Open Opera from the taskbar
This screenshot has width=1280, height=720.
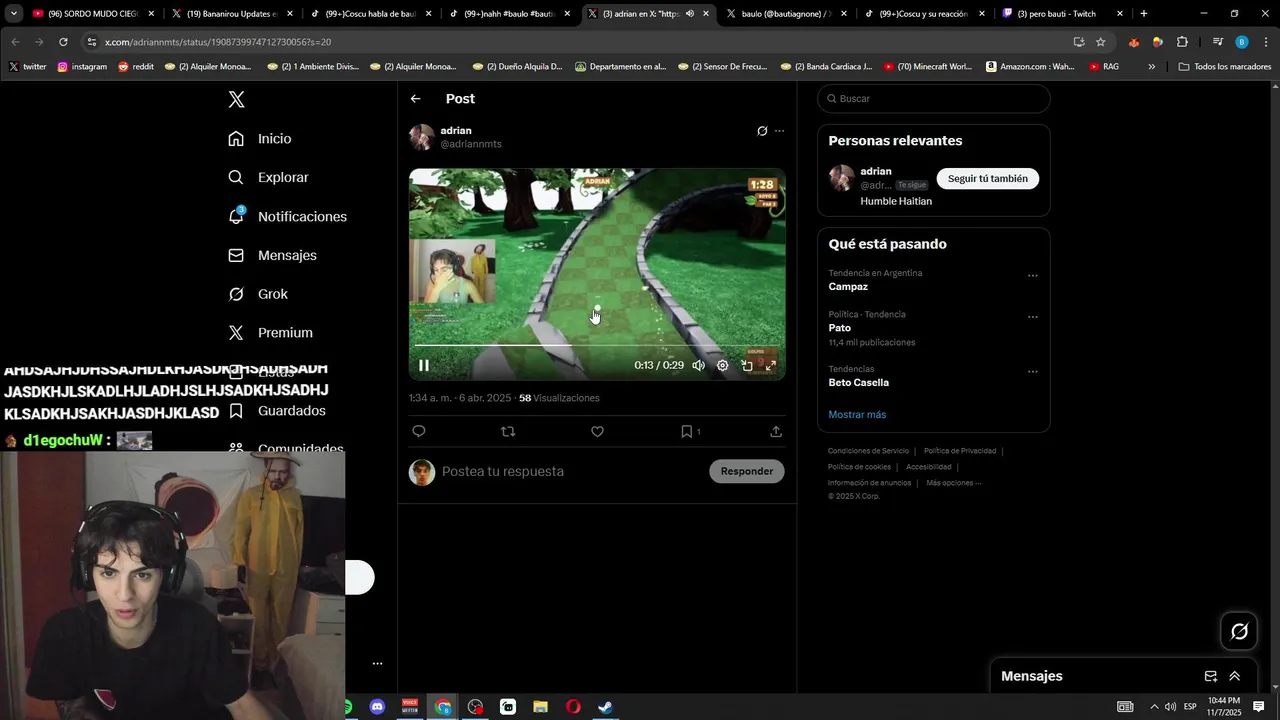(573, 707)
